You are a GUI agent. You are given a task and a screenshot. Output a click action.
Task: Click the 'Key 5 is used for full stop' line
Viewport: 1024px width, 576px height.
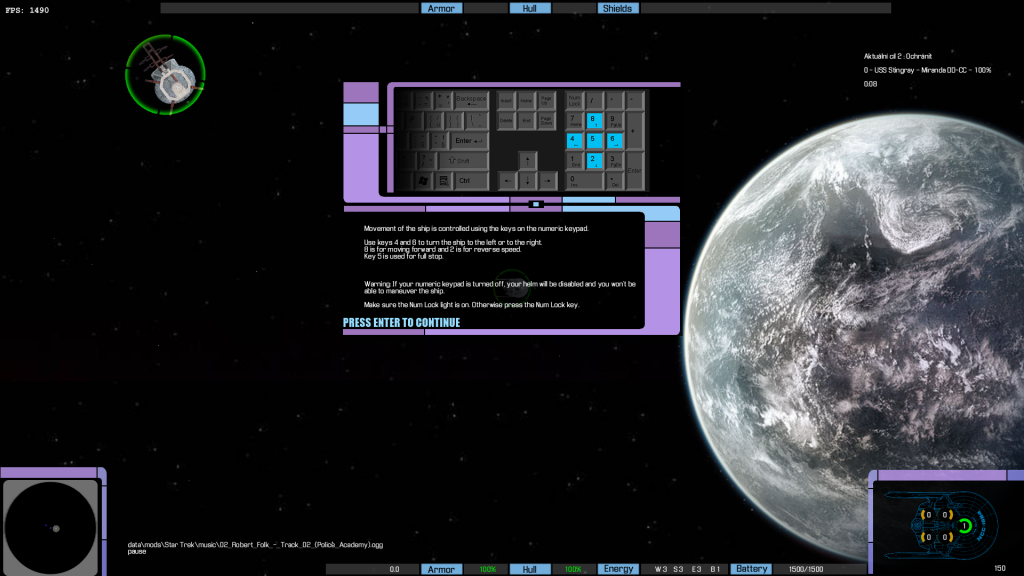tap(404, 257)
